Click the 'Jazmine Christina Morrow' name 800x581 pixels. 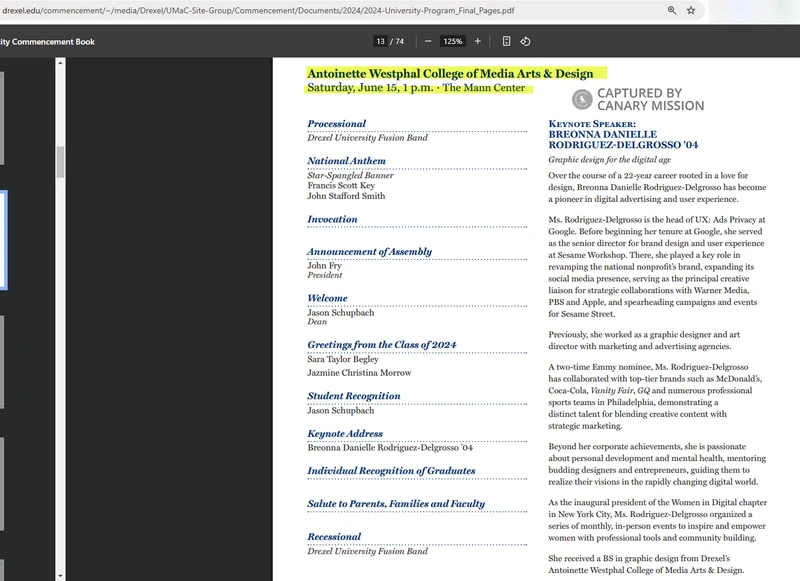359,373
